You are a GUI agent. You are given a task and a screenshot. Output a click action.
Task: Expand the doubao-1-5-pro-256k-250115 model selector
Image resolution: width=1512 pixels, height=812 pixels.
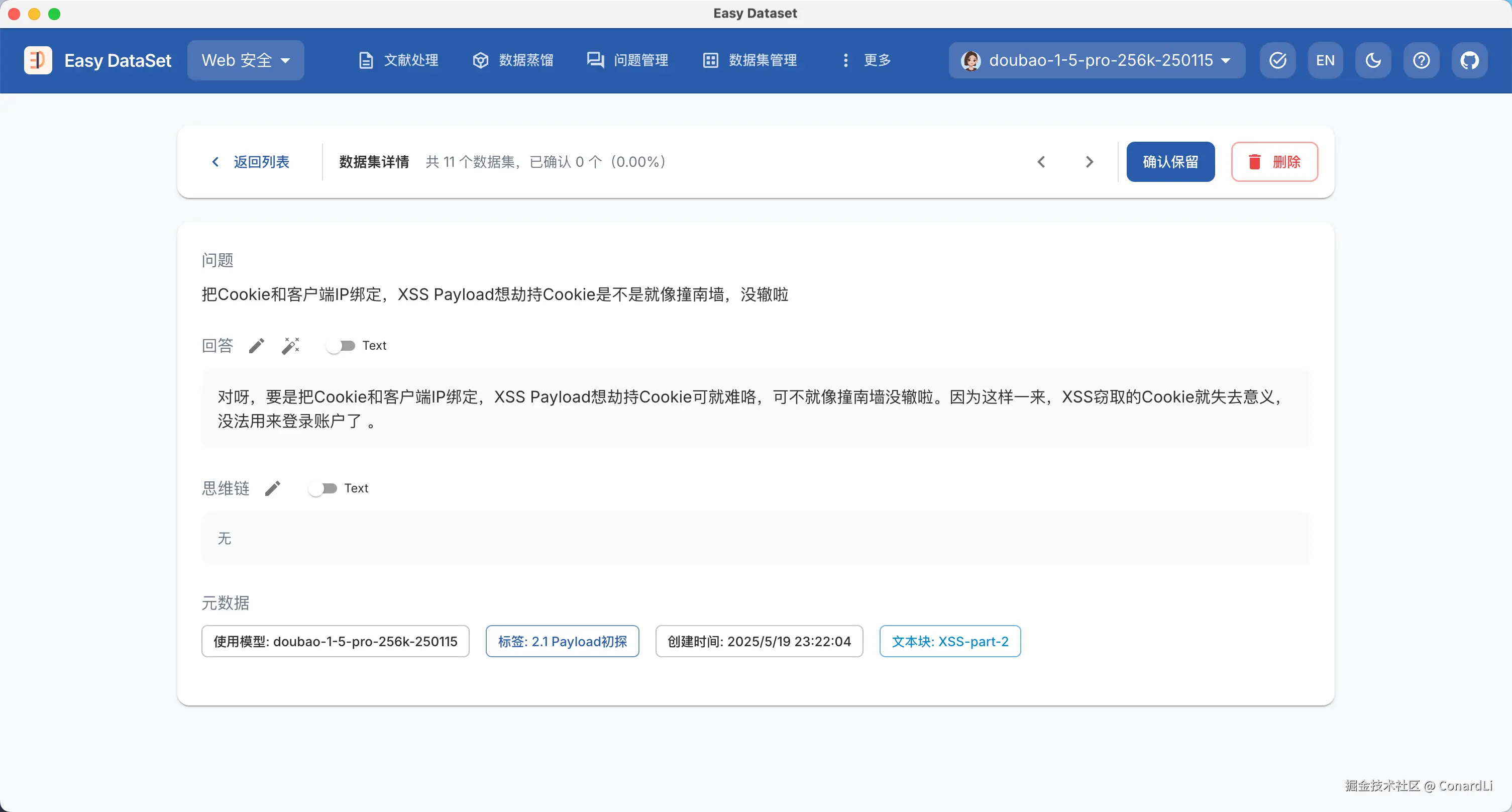pos(1097,60)
